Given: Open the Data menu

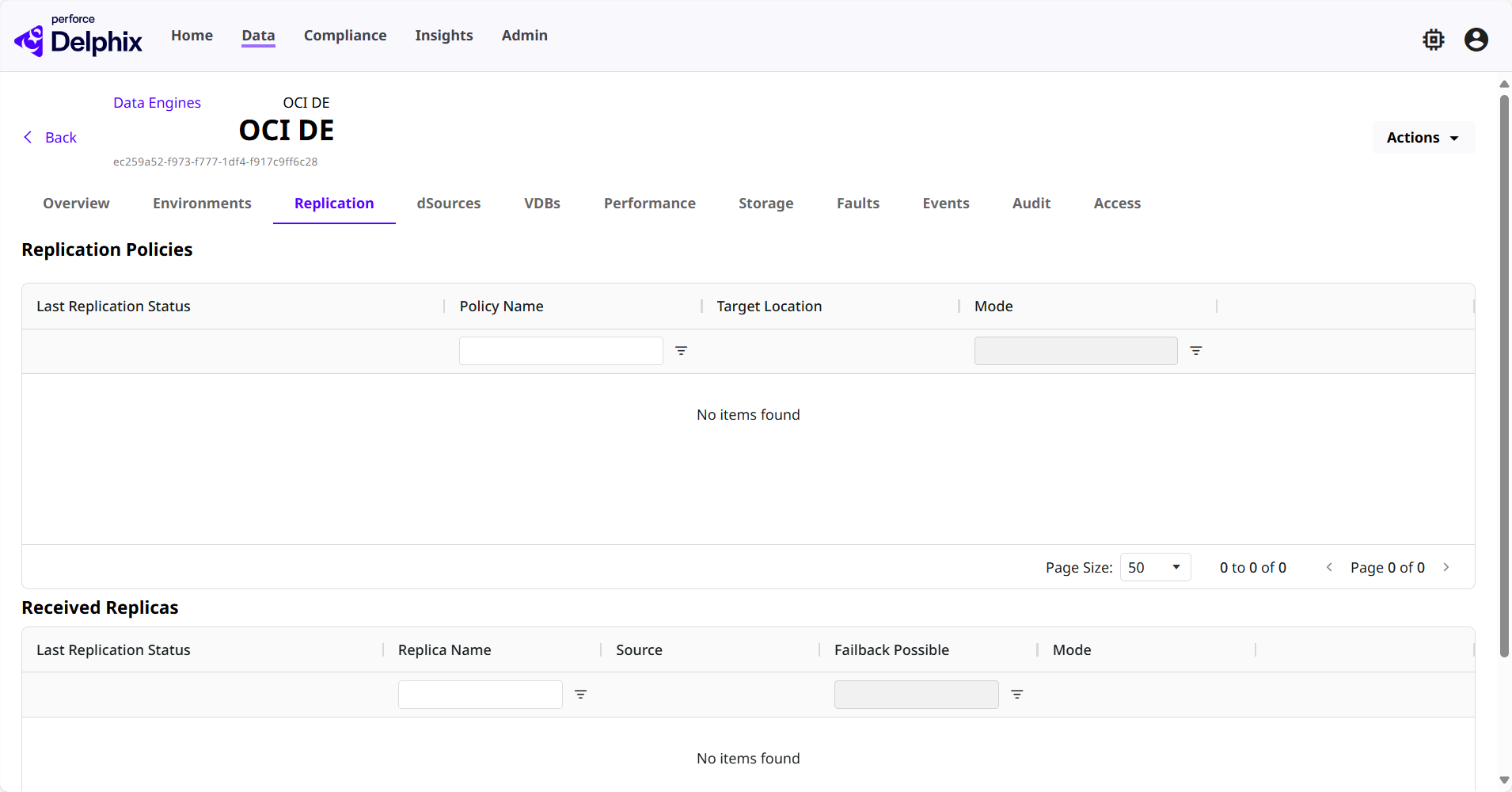Looking at the screenshot, I should tap(258, 36).
